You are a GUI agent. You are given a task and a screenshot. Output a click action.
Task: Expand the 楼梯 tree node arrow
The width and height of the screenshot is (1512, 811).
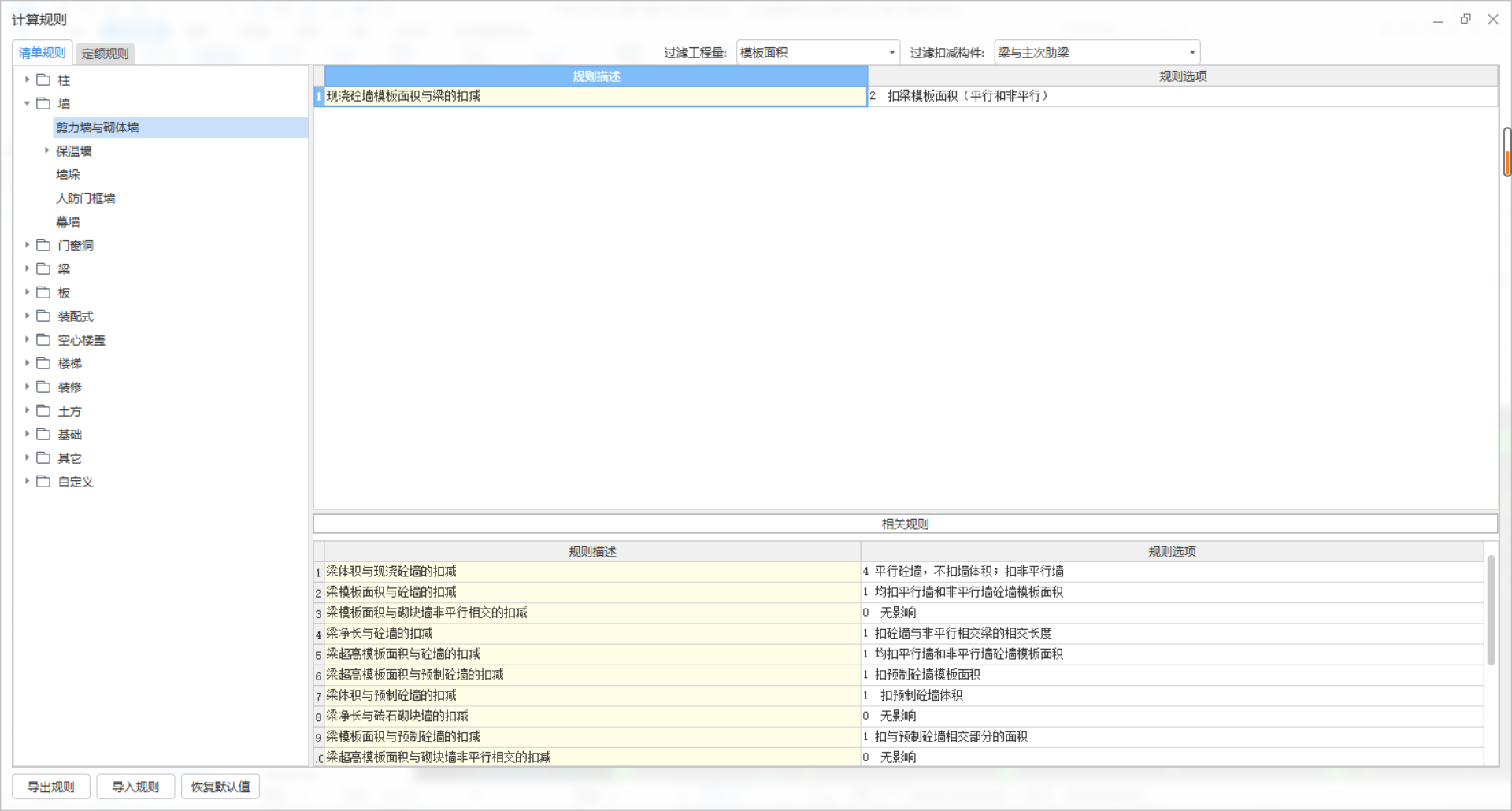point(27,363)
